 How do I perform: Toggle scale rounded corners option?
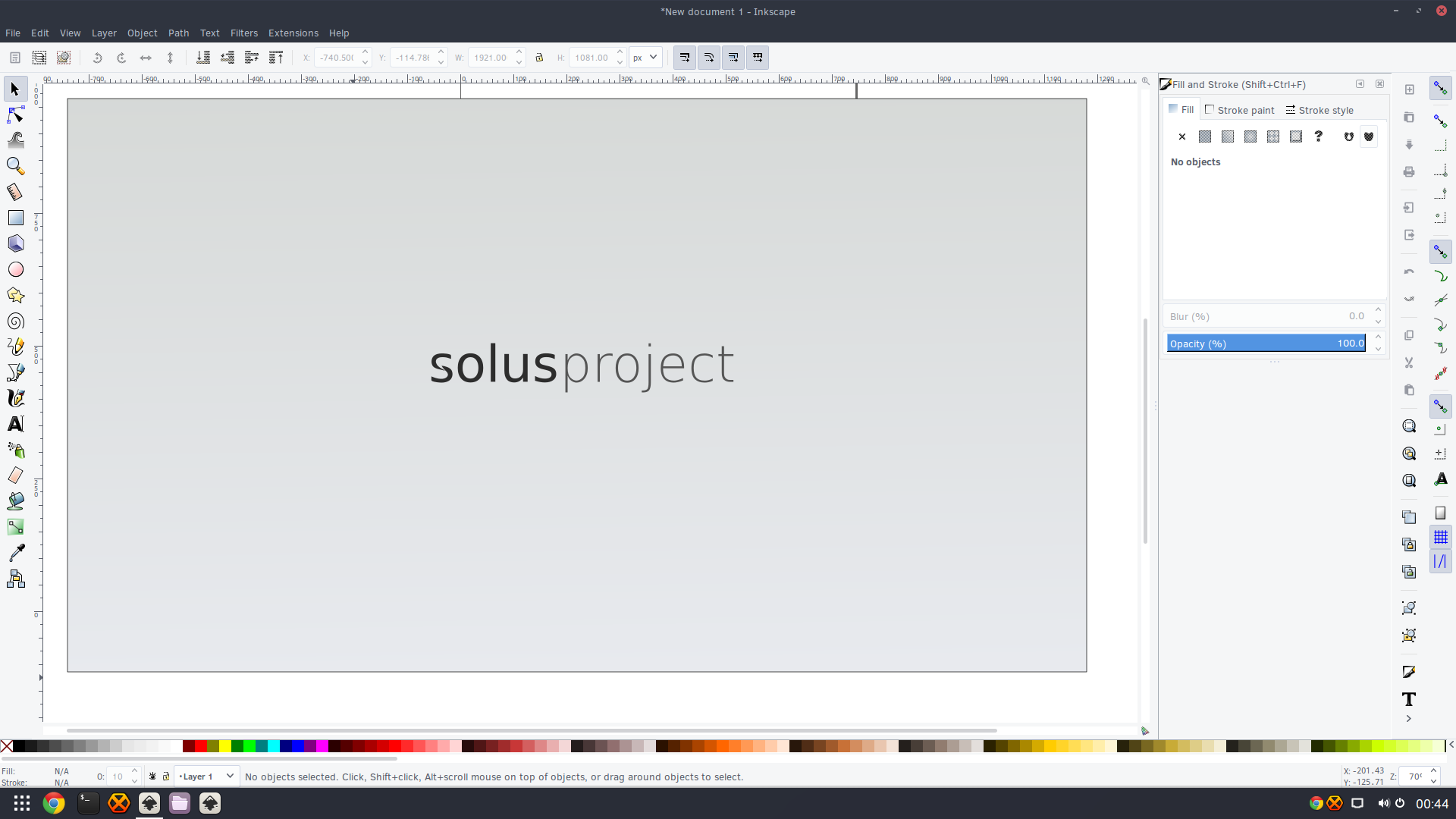coord(709,58)
